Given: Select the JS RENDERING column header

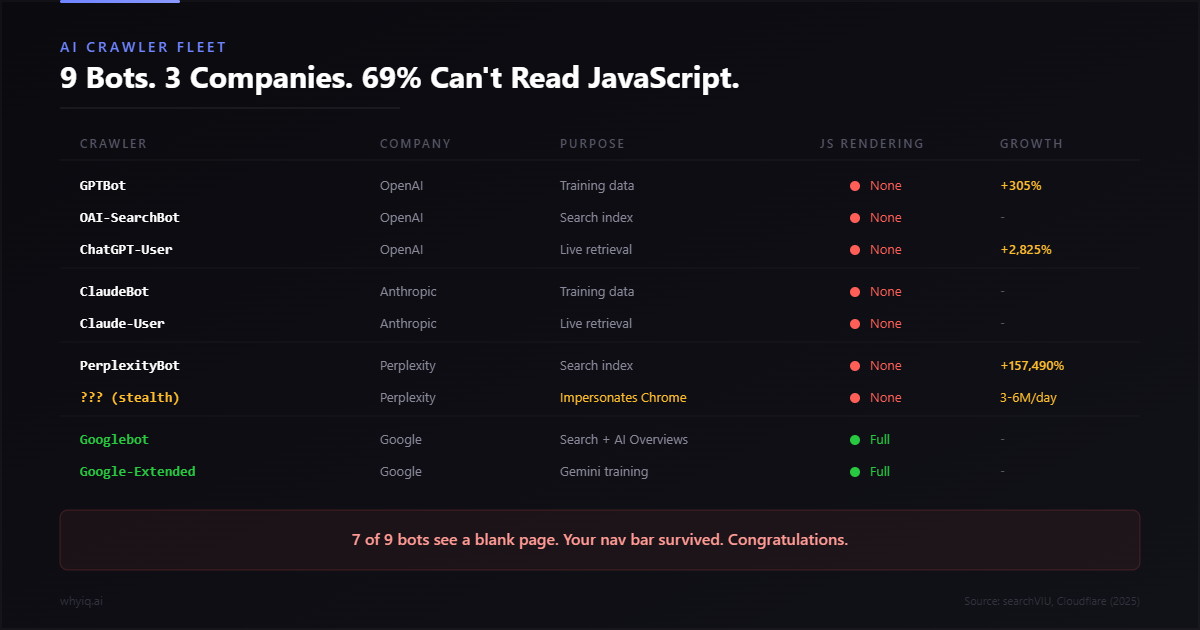Looking at the screenshot, I should 872,144.
